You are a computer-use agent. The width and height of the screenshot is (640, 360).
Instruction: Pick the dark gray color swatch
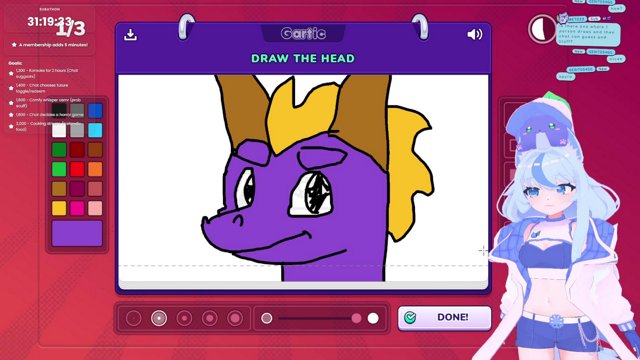coord(77,111)
